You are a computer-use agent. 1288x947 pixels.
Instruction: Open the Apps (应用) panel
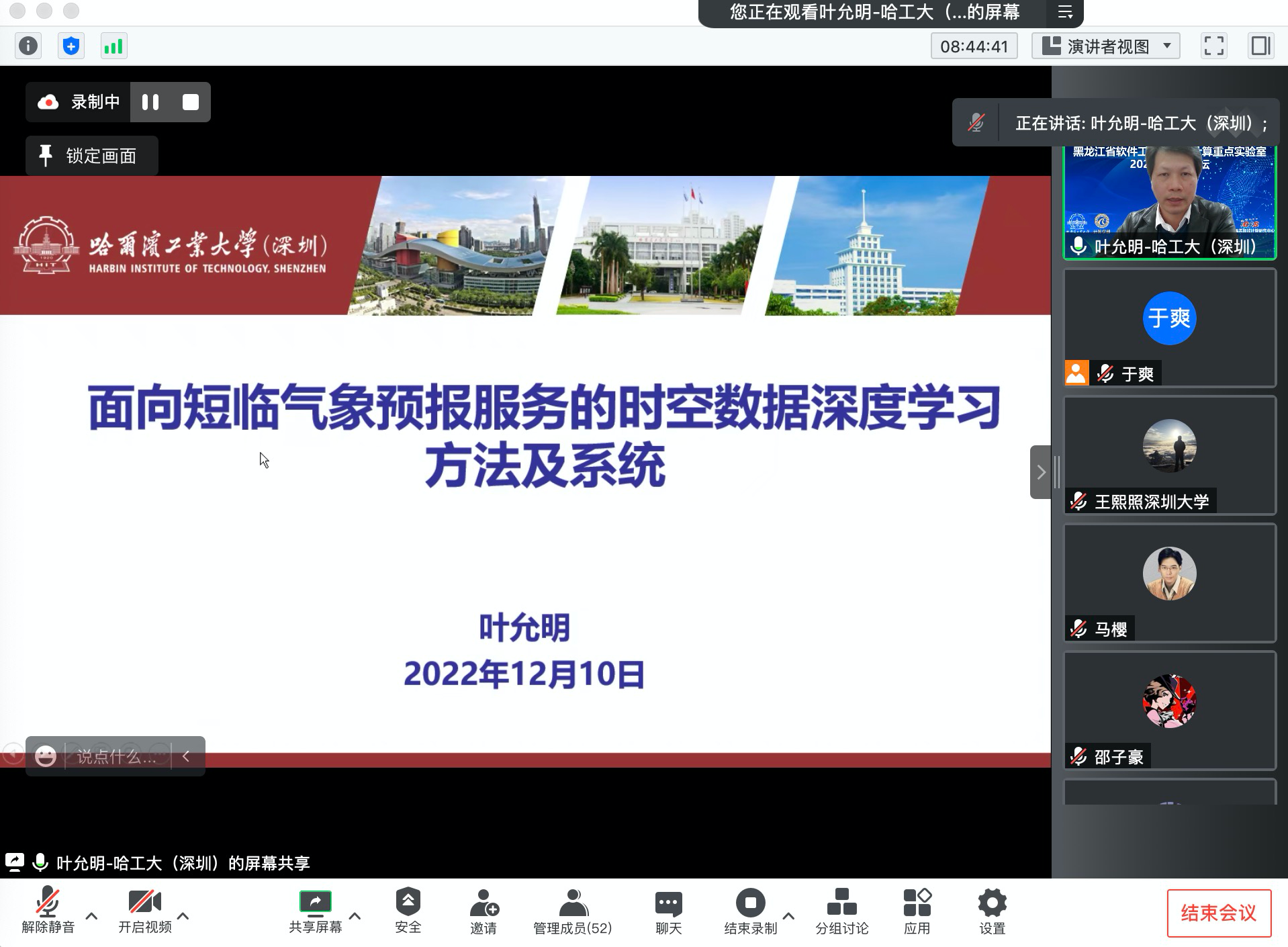917,911
